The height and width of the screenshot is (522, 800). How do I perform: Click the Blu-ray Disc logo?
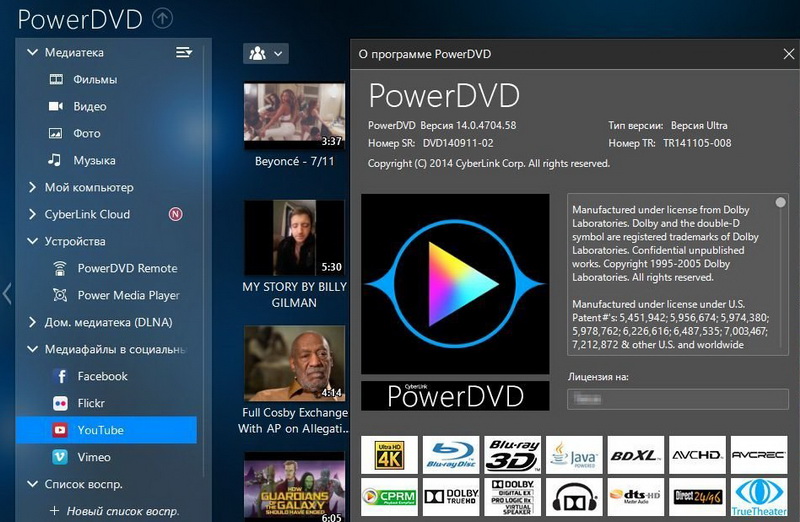pos(451,455)
